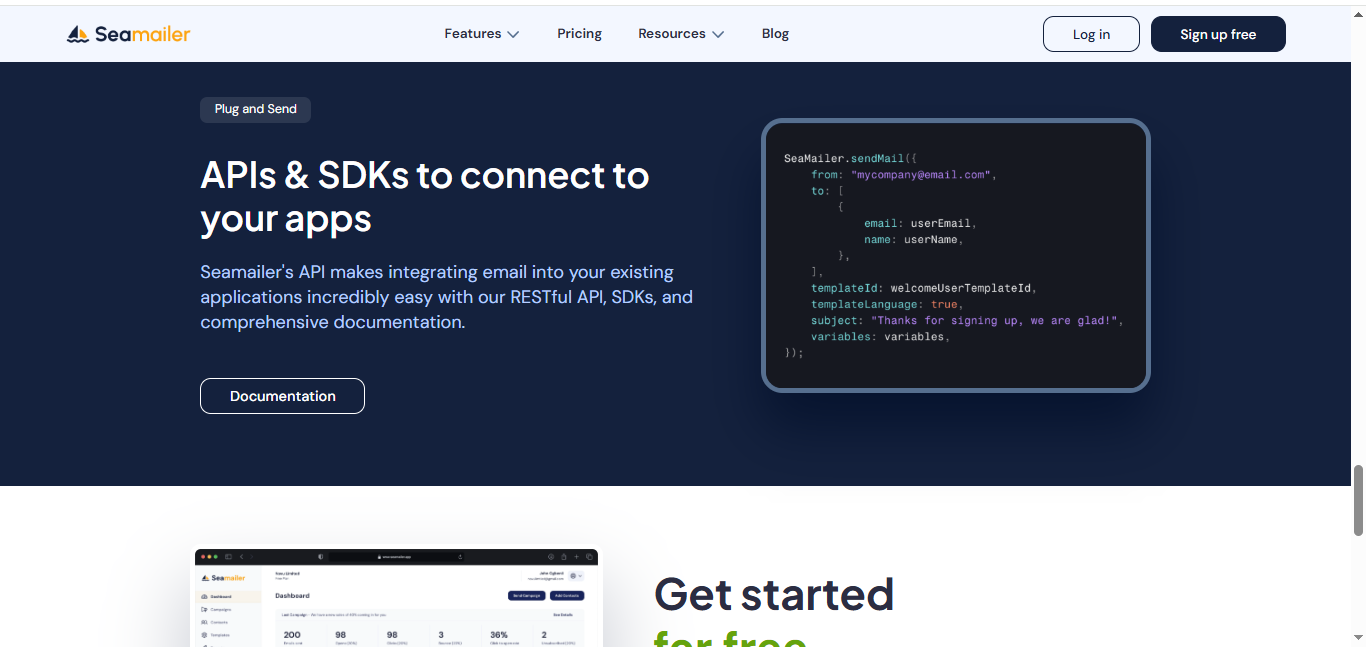This screenshot has width=1366, height=647.
Task: Expand the Resources dropdown menu
Action: tap(680, 34)
